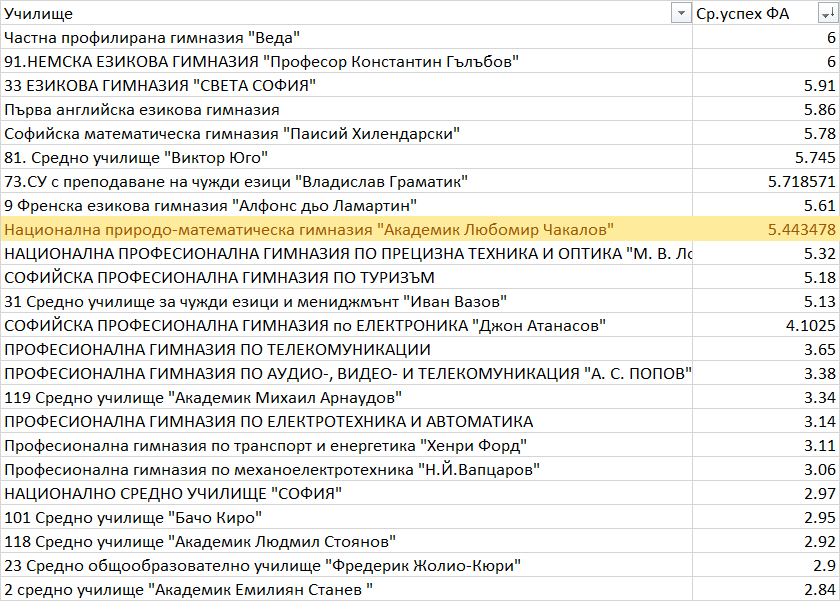Open the Ср.успех ФА sort filter dropdown

pos(827,13)
